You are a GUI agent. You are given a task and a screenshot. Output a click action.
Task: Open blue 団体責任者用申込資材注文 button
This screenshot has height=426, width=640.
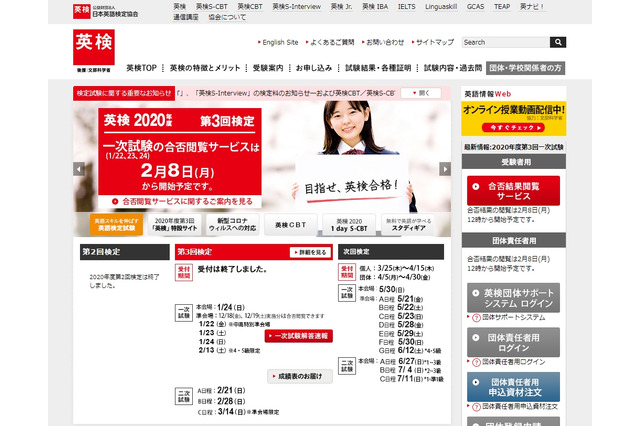[513, 387]
